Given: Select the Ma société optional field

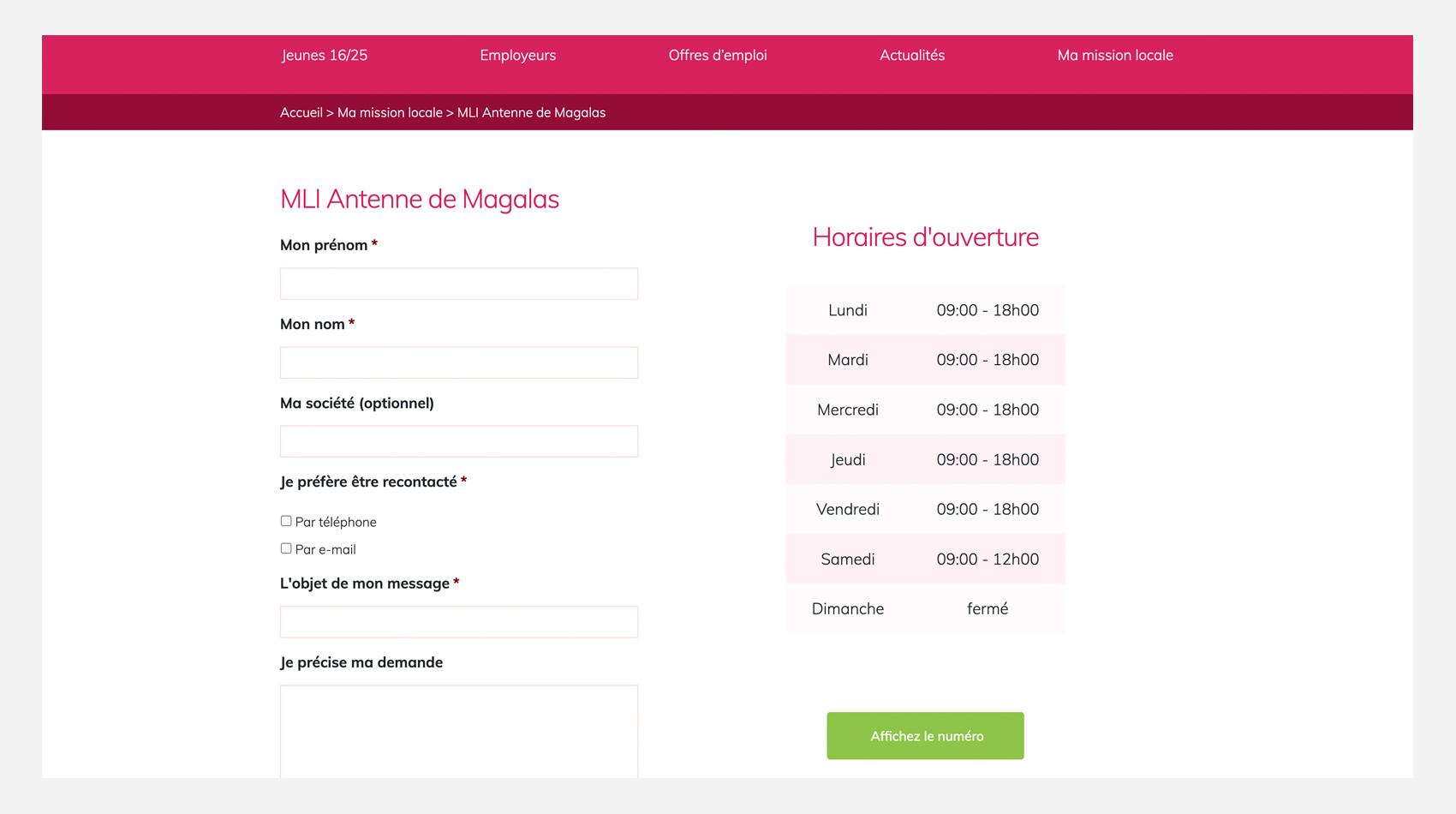Looking at the screenshot, I should click(x=458, y=441).
